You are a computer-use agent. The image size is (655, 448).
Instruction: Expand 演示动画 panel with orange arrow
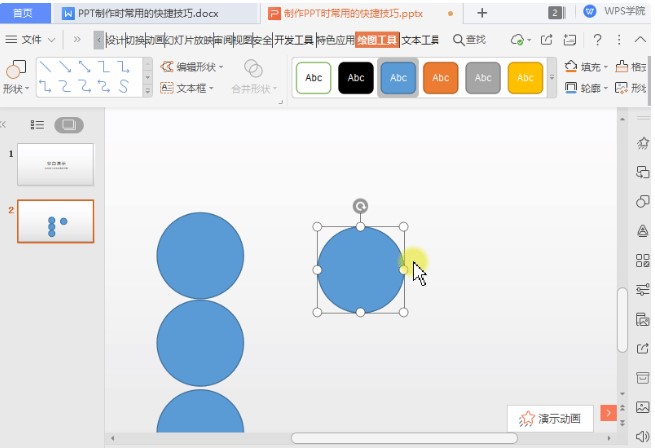tap(608, 413)
